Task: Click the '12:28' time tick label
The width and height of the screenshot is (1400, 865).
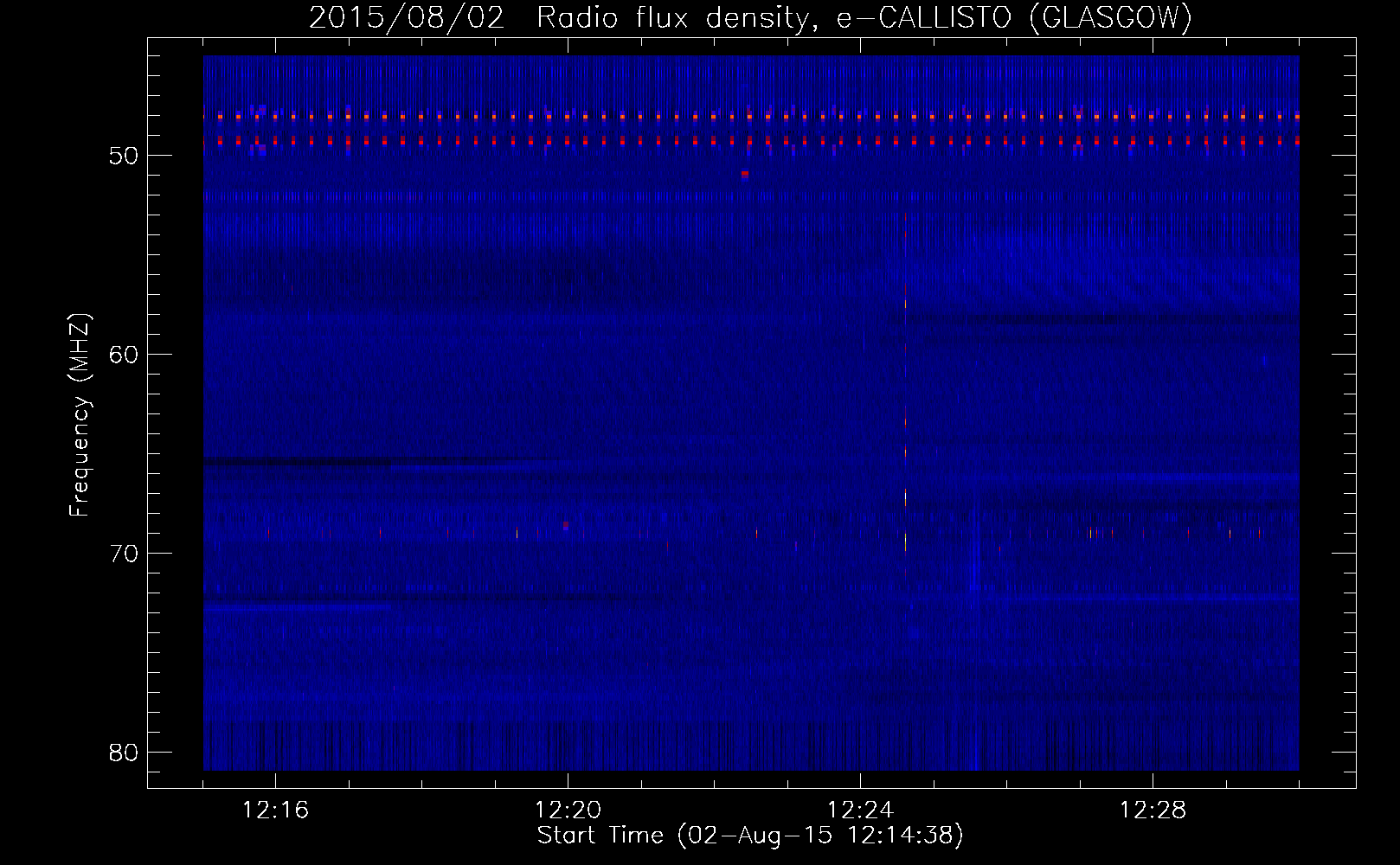Action: (x=1153, y=811)
